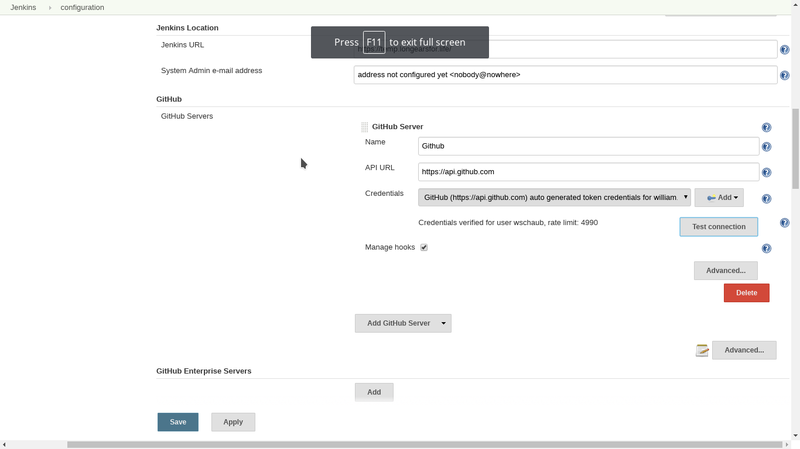Screen dimensions: 800x449
Task: Click horizontal scrollbar right arrow
Action: coord(787,445)
